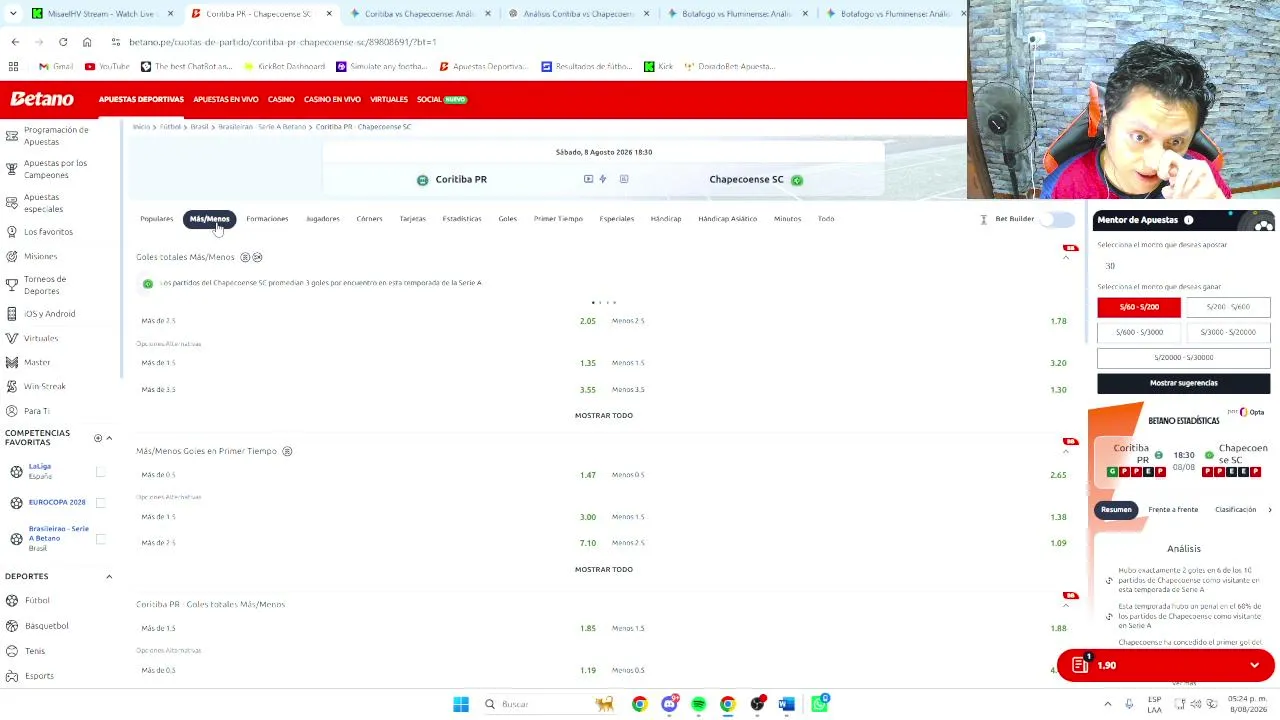
Task: Tick the LaLiga favorite checkbox
Action: point(100,472)
